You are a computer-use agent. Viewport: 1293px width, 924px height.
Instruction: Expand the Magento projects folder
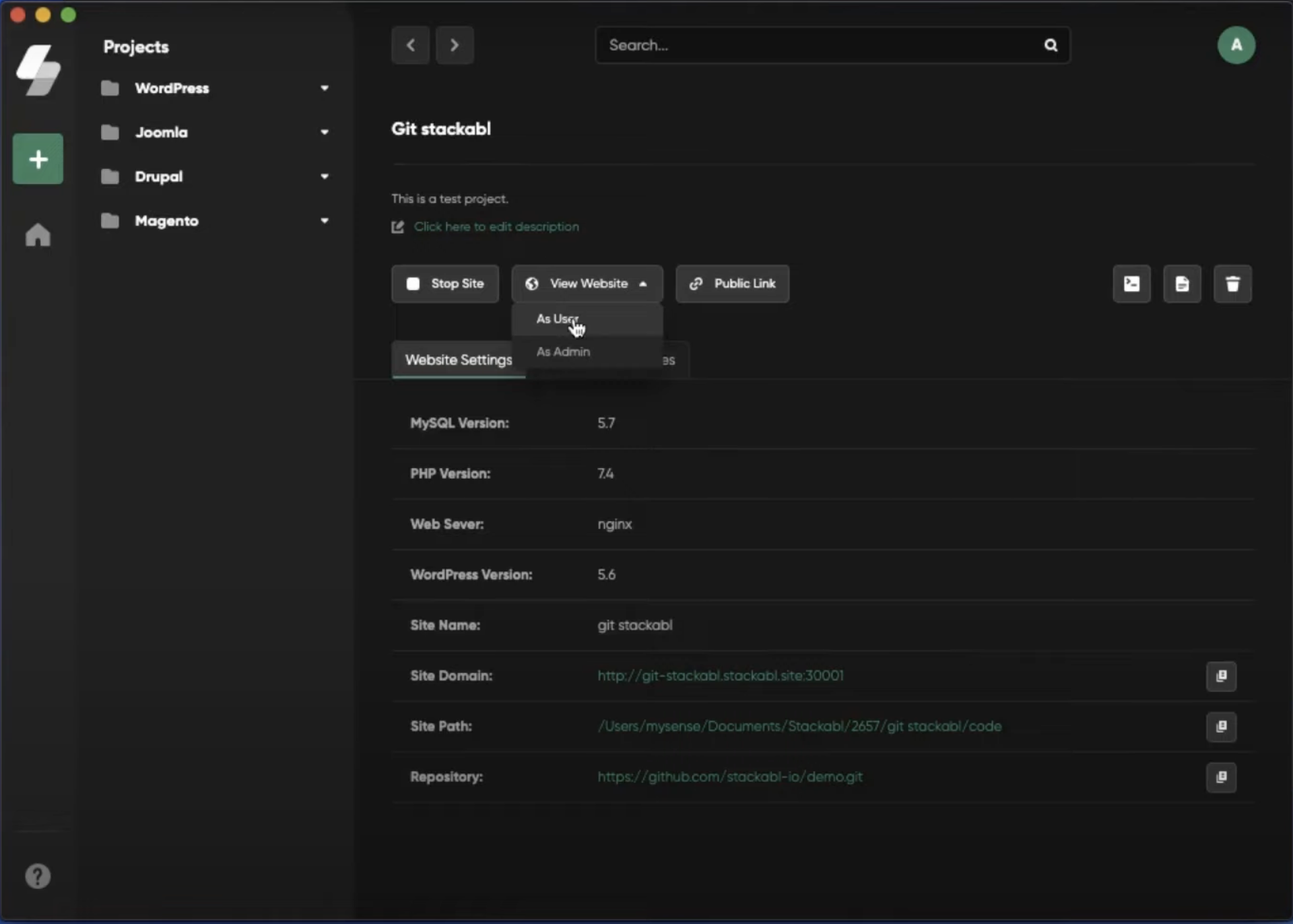coord(325,220)
